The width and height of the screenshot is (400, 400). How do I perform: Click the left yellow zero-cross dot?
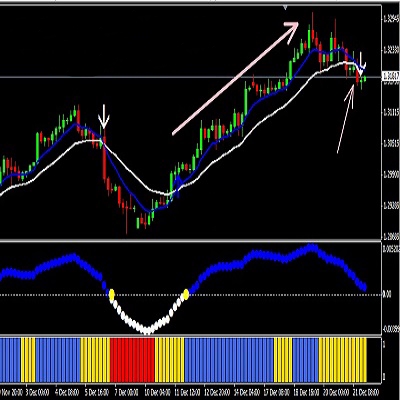[112, 294]
